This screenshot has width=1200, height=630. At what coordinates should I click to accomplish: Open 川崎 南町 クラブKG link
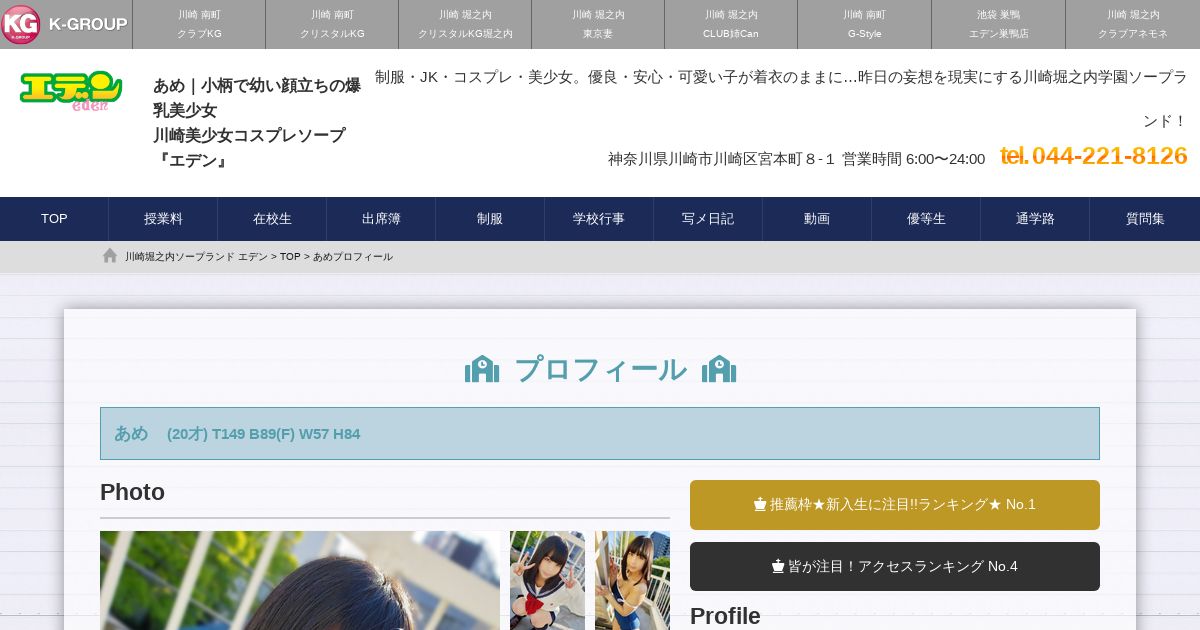click(x=199, y=24)
